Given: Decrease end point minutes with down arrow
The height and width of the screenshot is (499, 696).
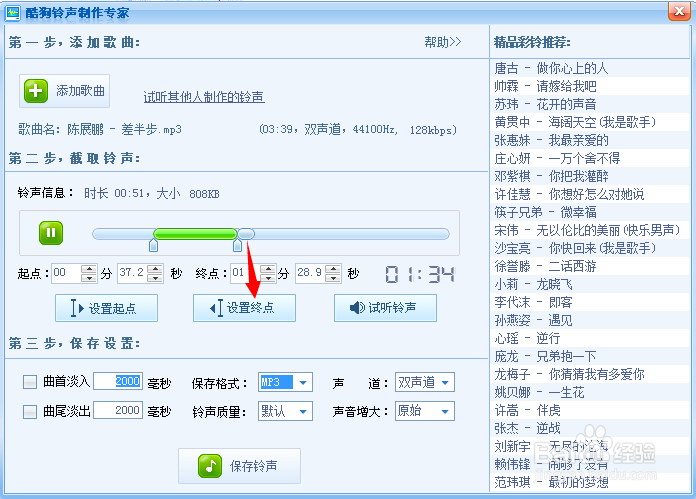Looking at the screenshot, I should coord(268,278).
